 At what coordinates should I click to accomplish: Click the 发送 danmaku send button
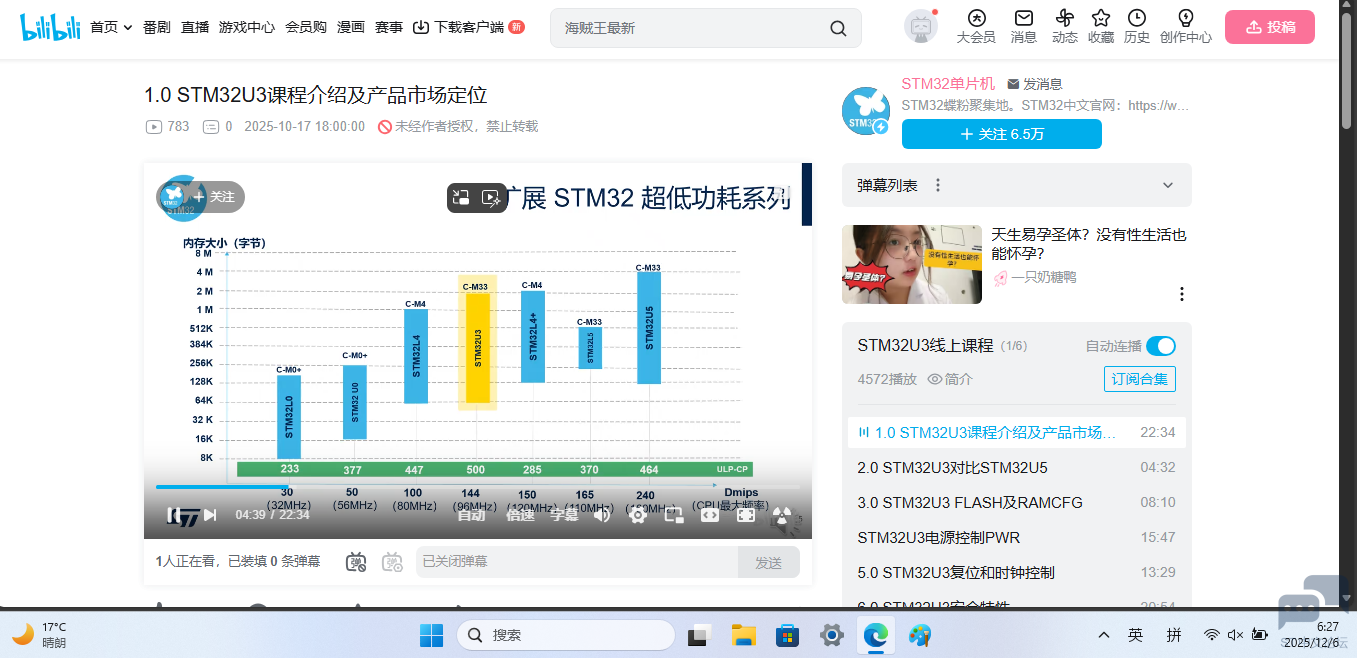click(768, 562)
